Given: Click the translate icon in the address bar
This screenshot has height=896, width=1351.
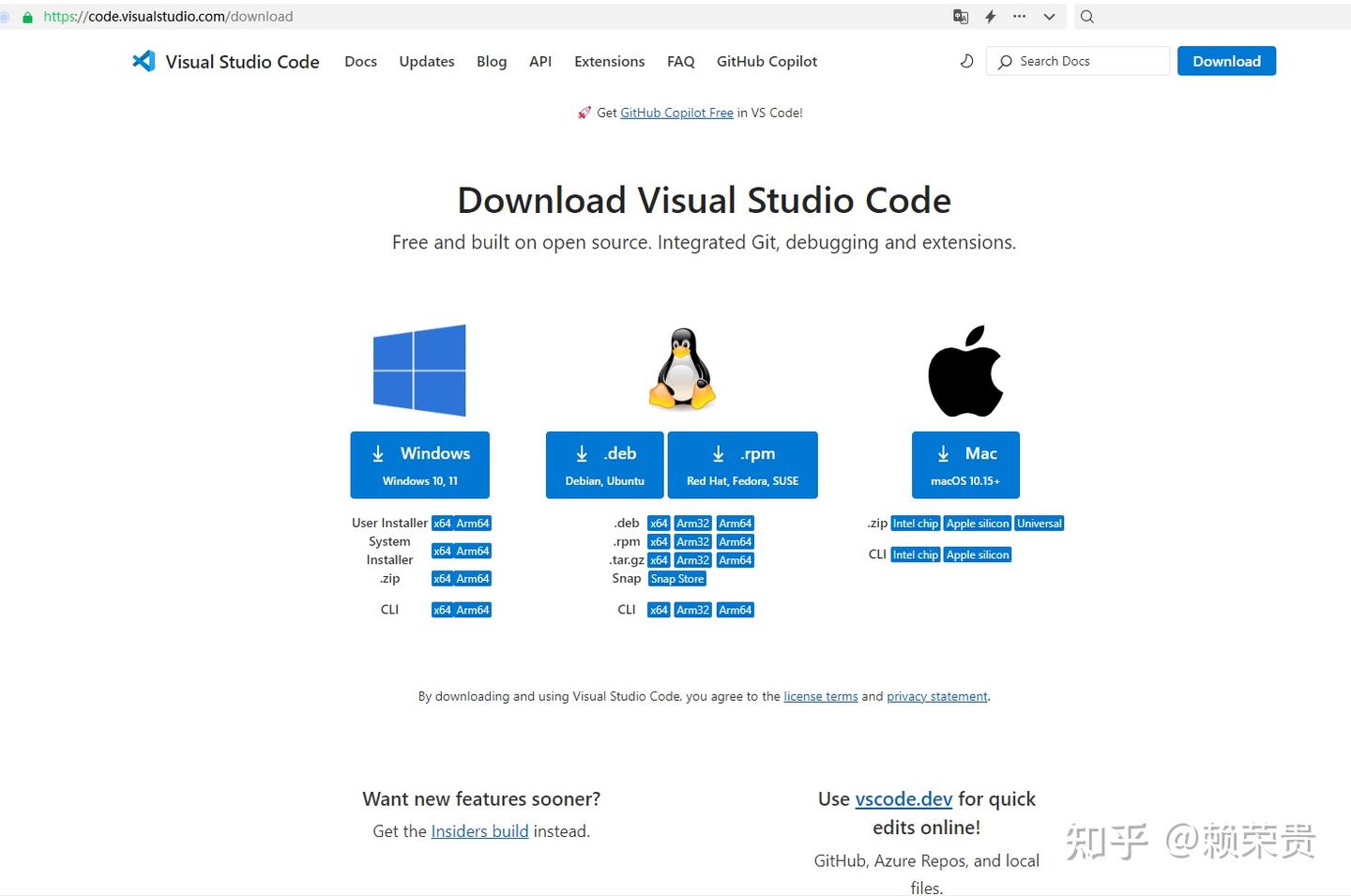Looking at the screenshot, I should pyautogui.click(x=959, y=16).
